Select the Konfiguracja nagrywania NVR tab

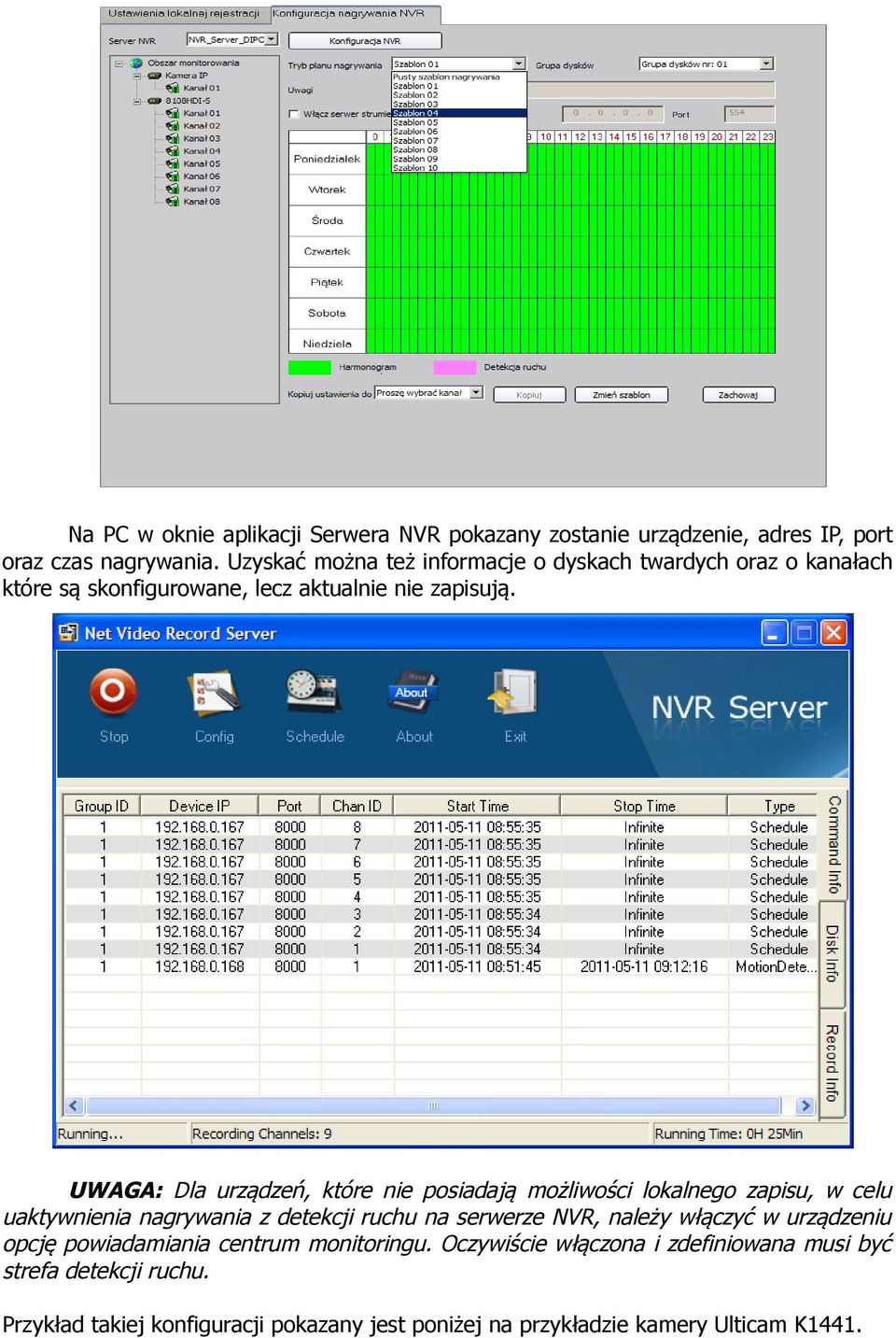[356, 14]
